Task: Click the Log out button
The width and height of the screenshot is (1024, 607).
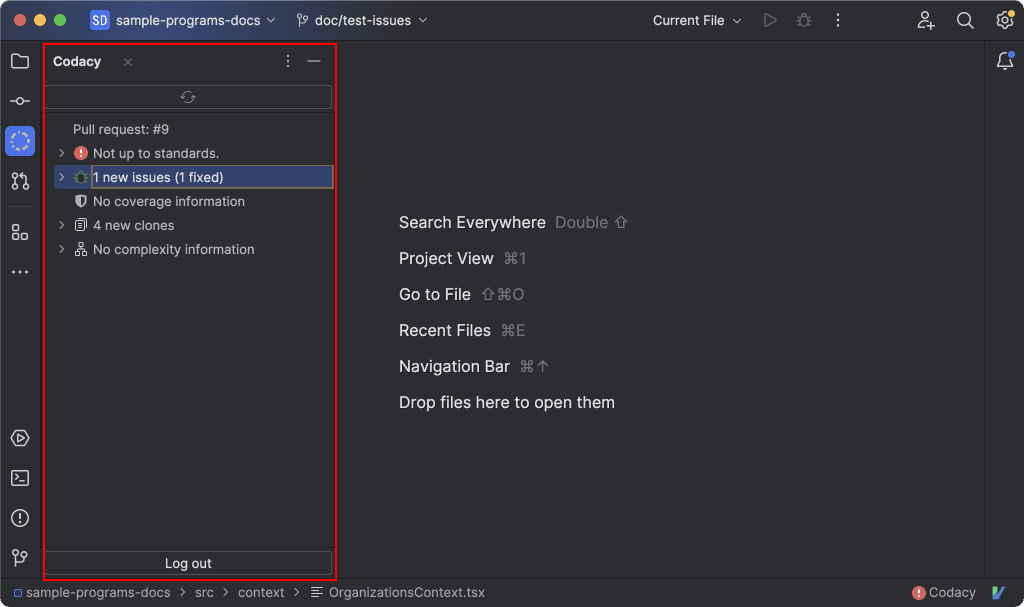Action: click(x=188, y=563)
